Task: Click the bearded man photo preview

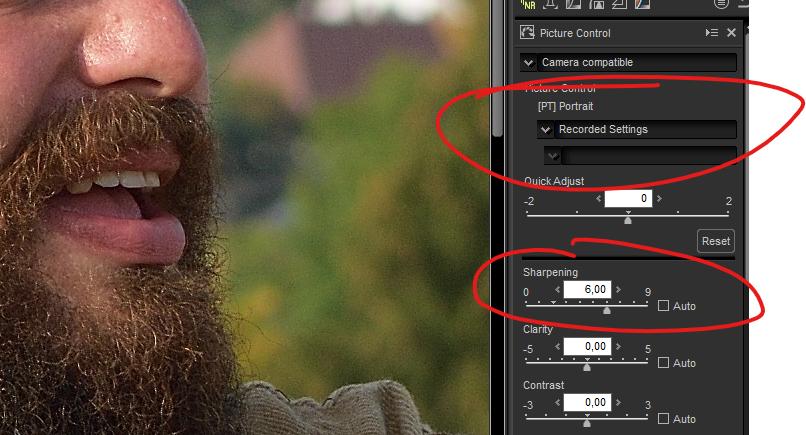Action: [x=244, y=218]
